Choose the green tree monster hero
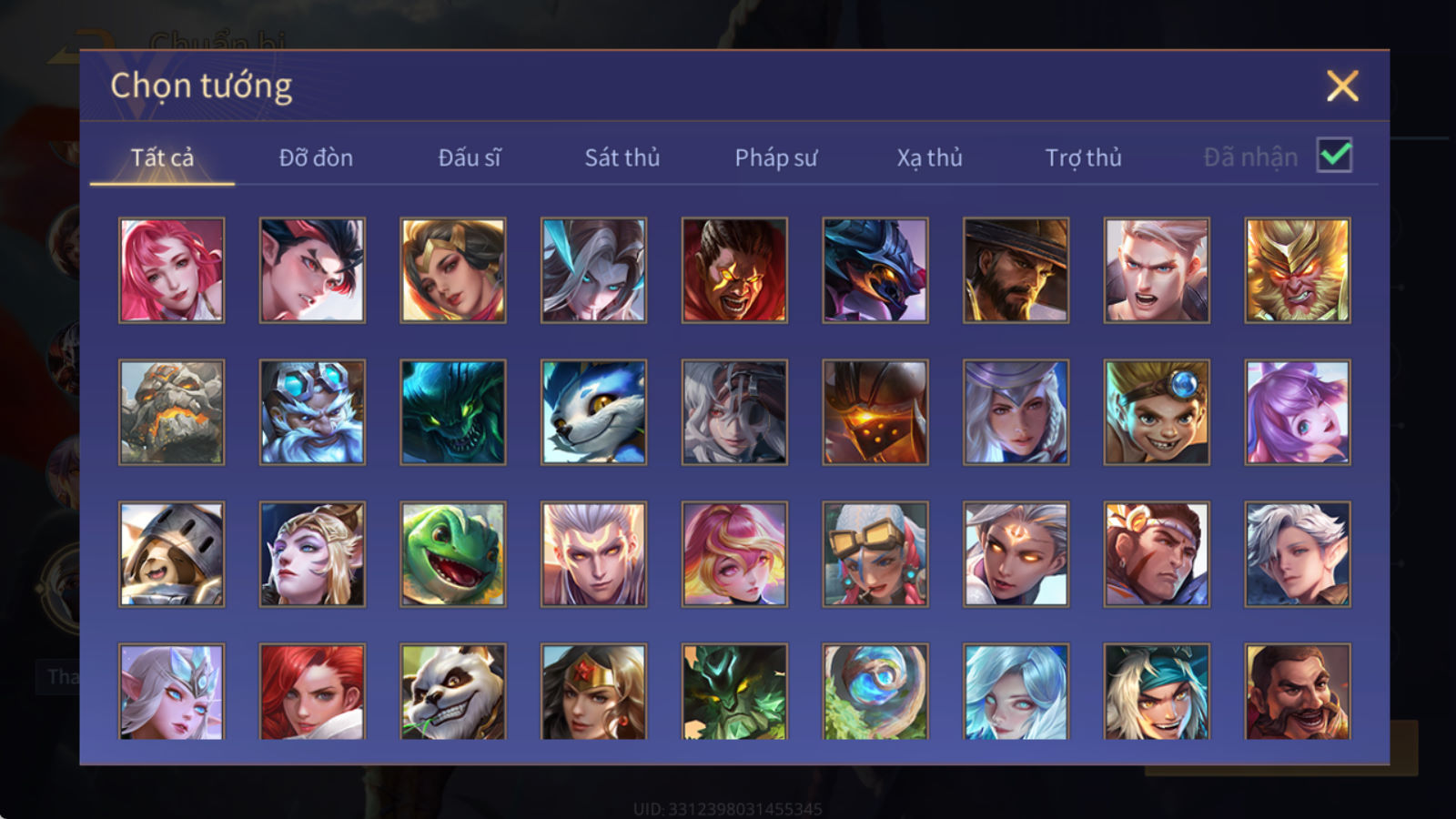This screenshot has width=1456, height=819. click(734, 692)
